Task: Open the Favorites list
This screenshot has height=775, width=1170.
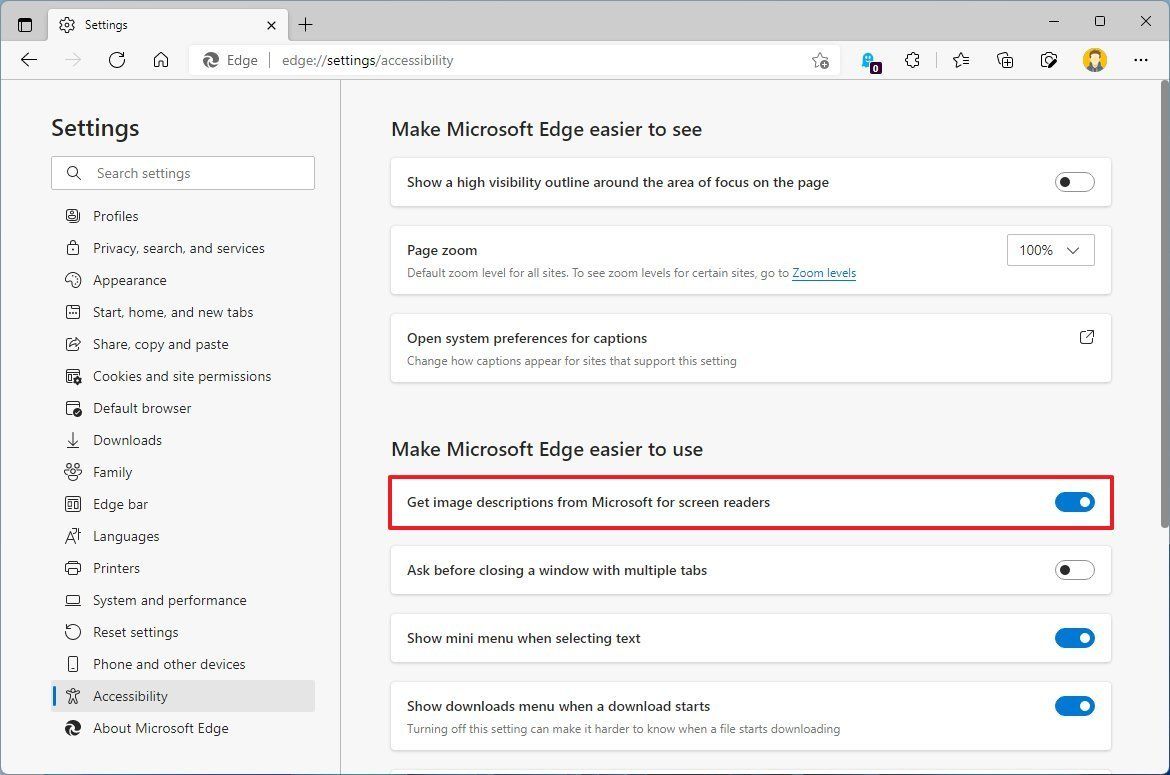Action: click(961, 60)
